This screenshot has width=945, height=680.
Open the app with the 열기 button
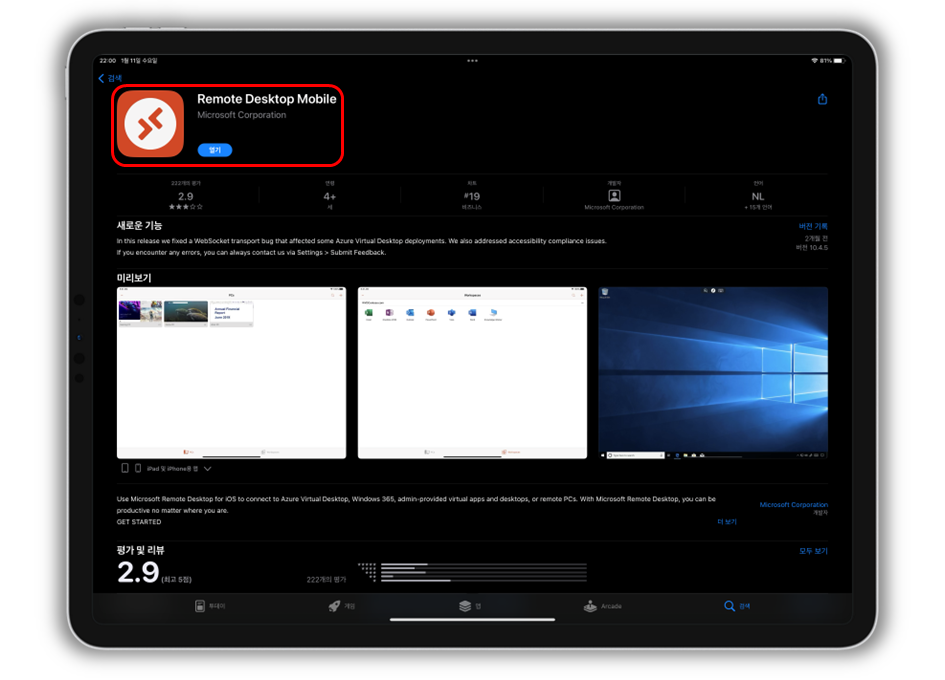pyautogui.click(x=215, y=150)
